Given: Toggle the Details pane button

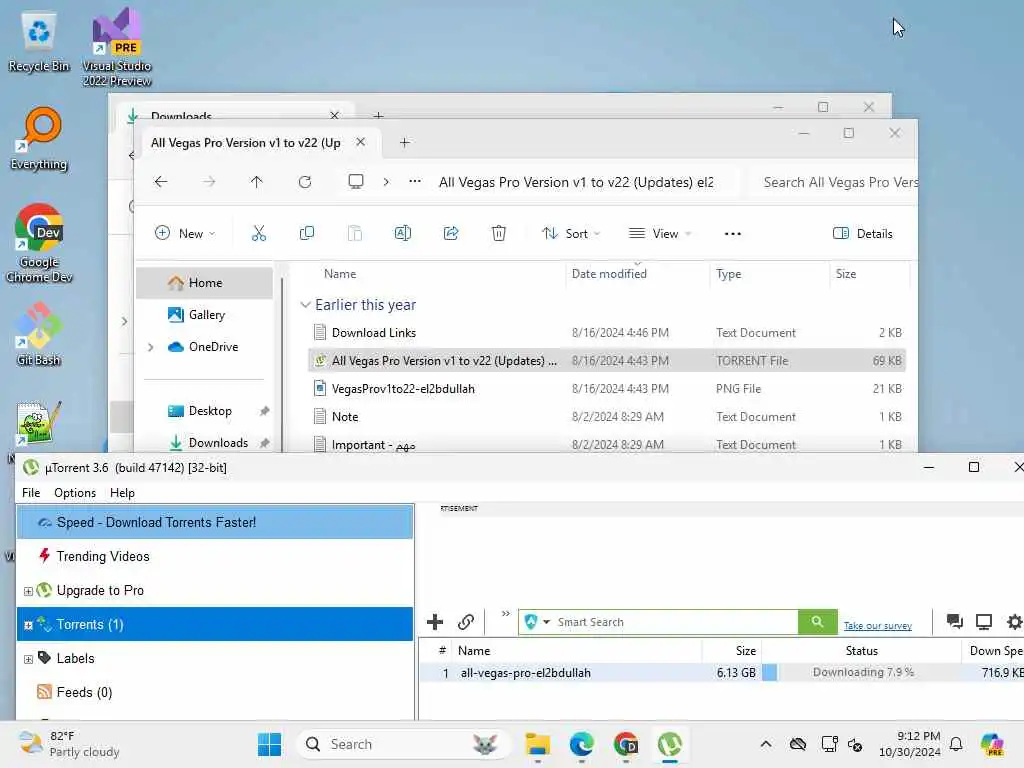Looking at the screenshot, I should click(x=863, y=233).
